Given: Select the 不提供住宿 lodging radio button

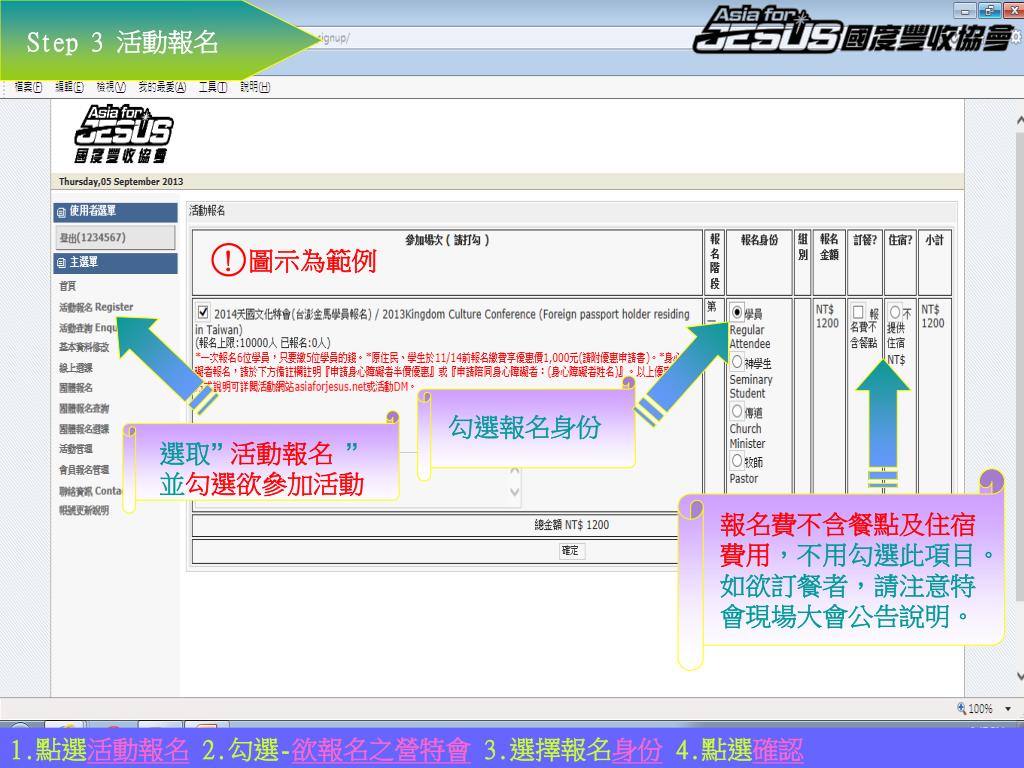Looking at the screenshot, I should click(895, 312).
